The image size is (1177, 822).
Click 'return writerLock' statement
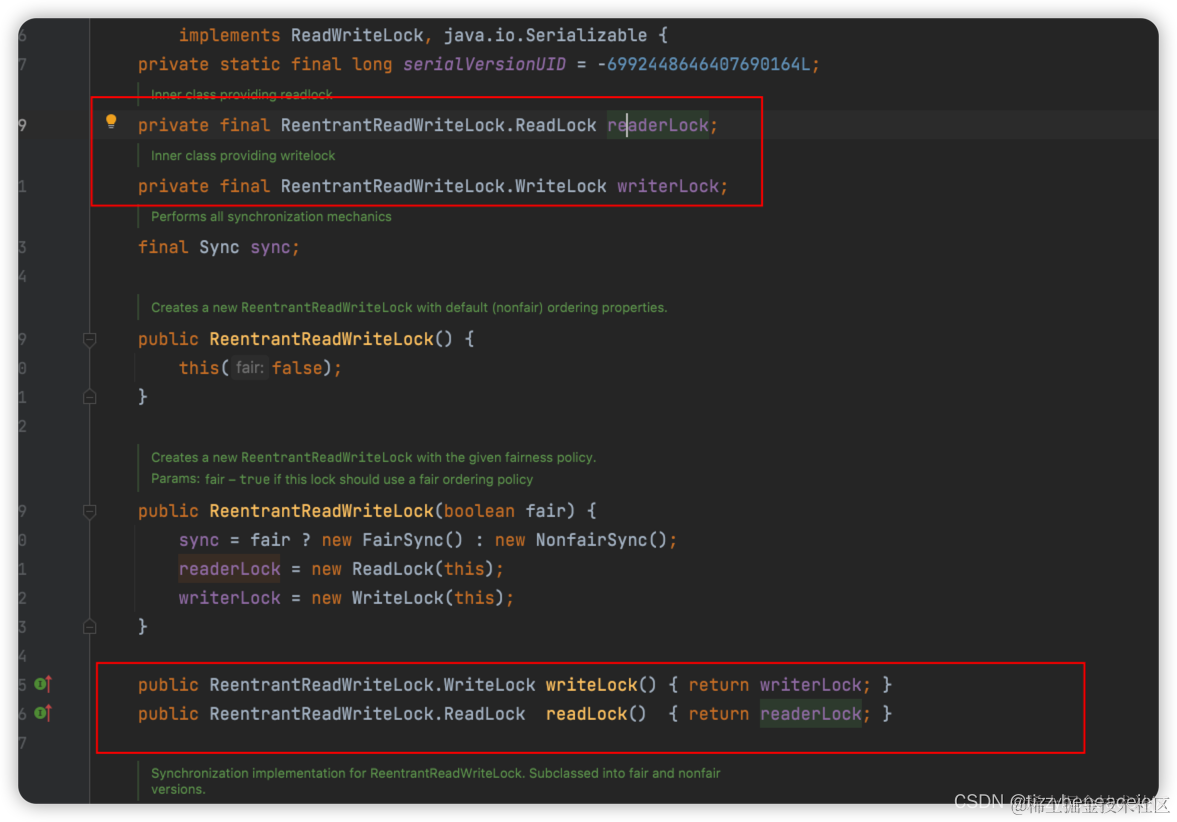pyautogui.click(x=775, y=685)
